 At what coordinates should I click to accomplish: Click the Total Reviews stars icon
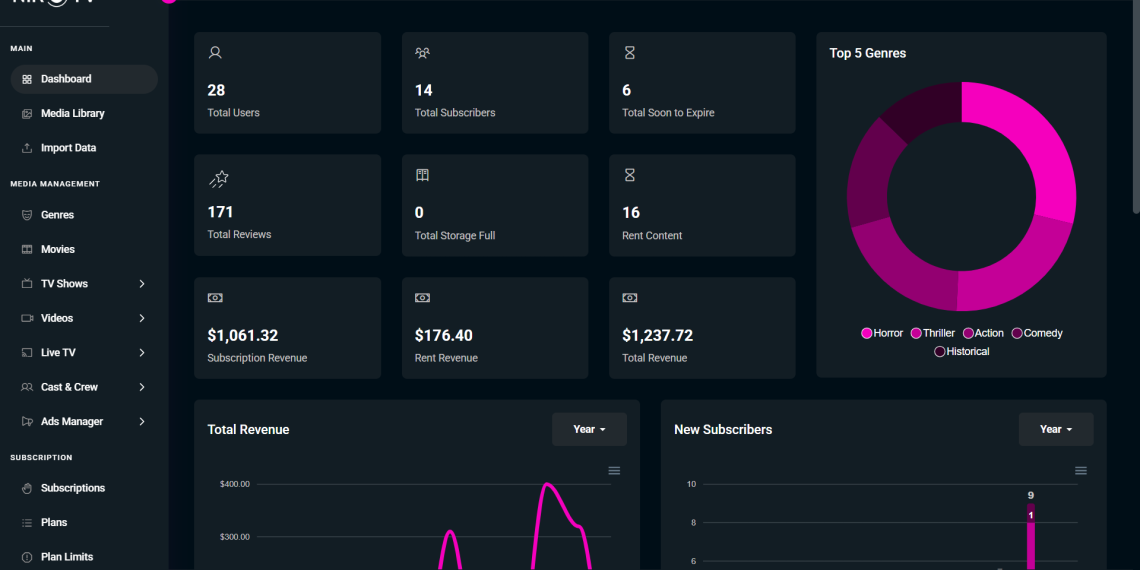point(219,178)
